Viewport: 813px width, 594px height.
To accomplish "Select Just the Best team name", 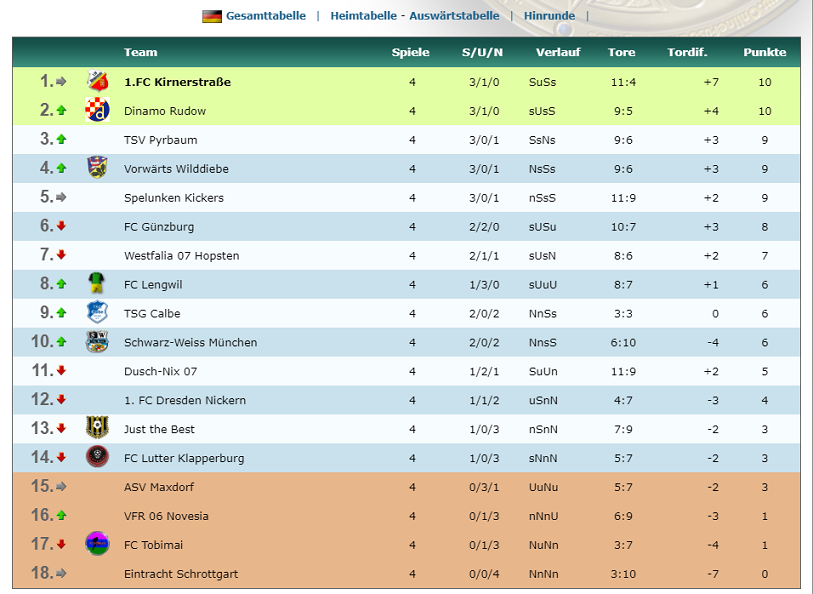I will pyautogui.click(x=159, y=430).
